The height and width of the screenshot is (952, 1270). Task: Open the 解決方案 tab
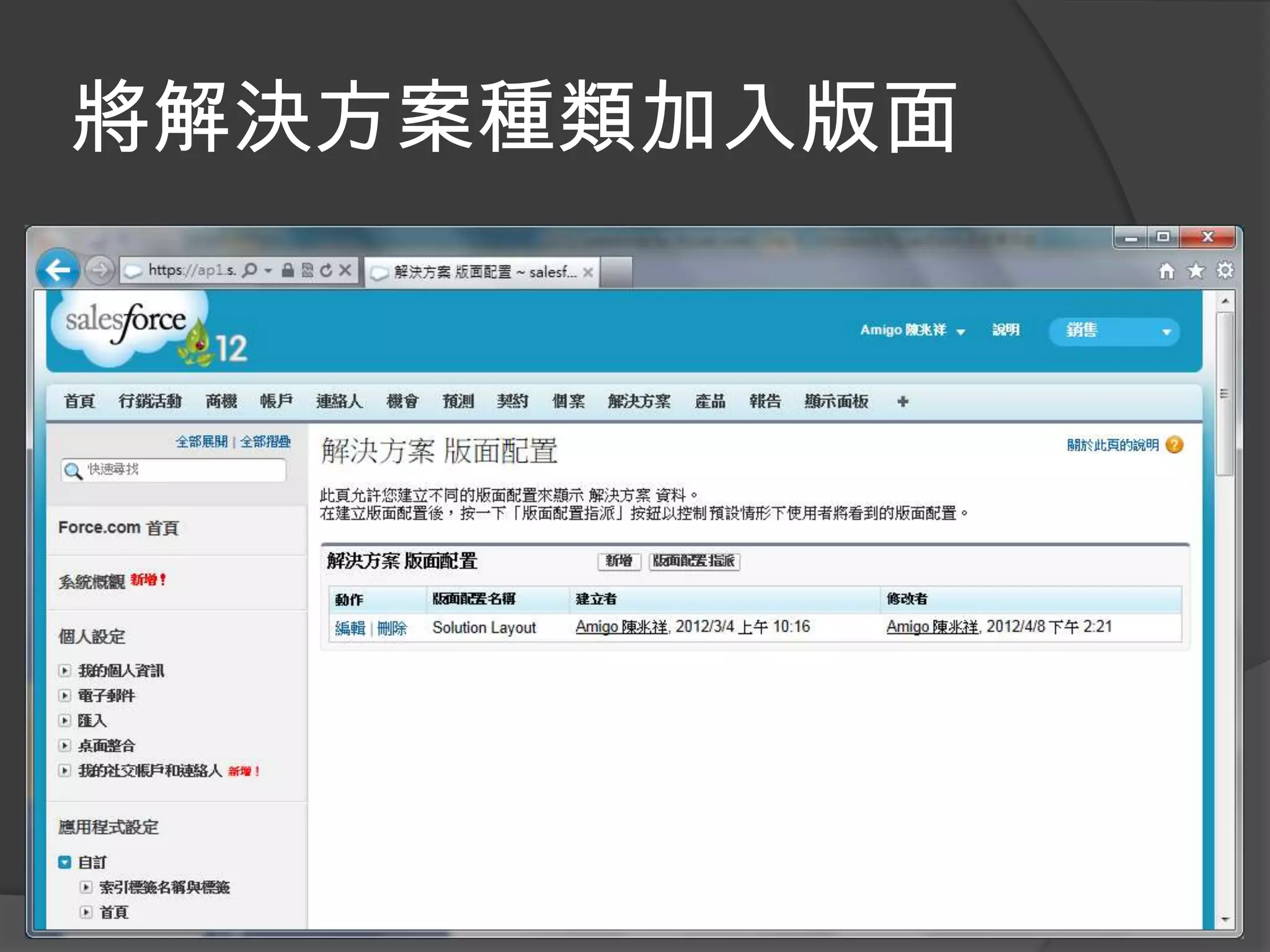tap(639, 402)
